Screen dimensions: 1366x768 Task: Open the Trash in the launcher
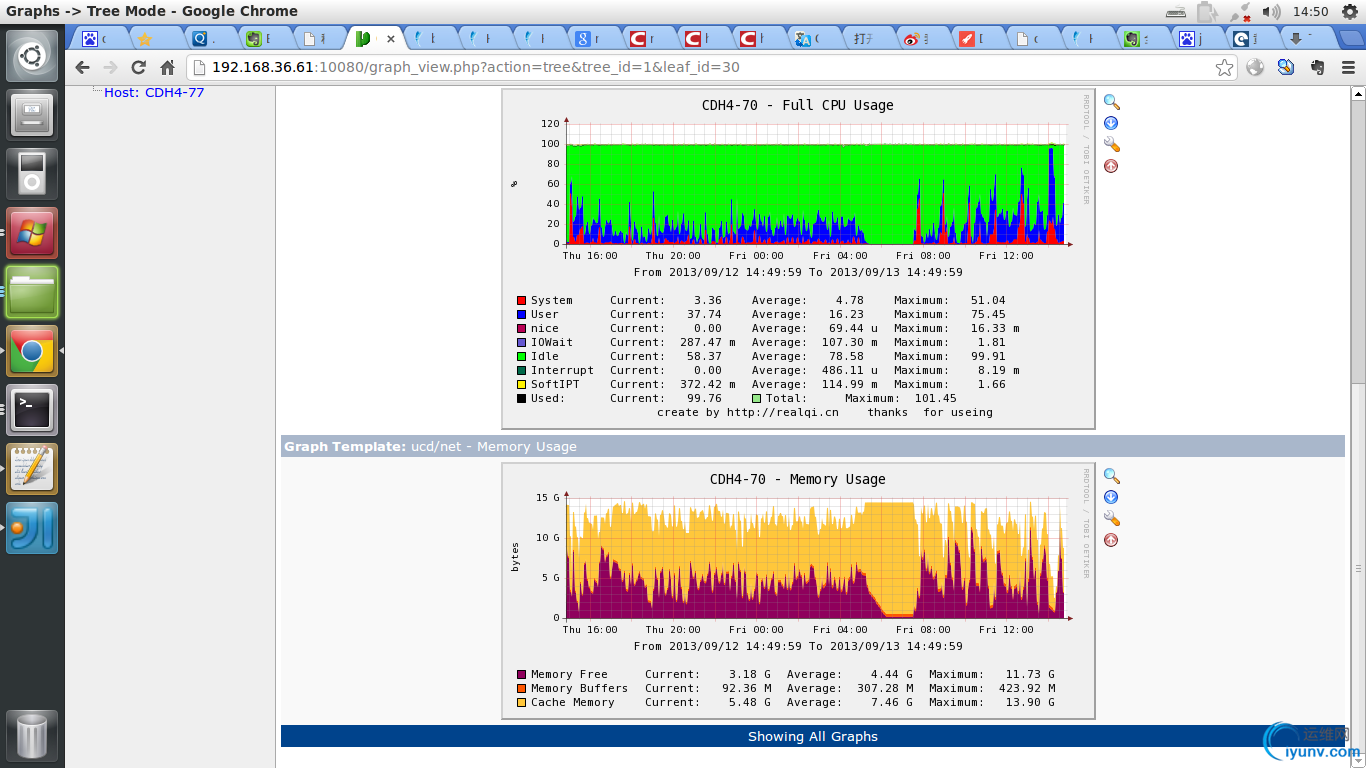coord(32,736)
